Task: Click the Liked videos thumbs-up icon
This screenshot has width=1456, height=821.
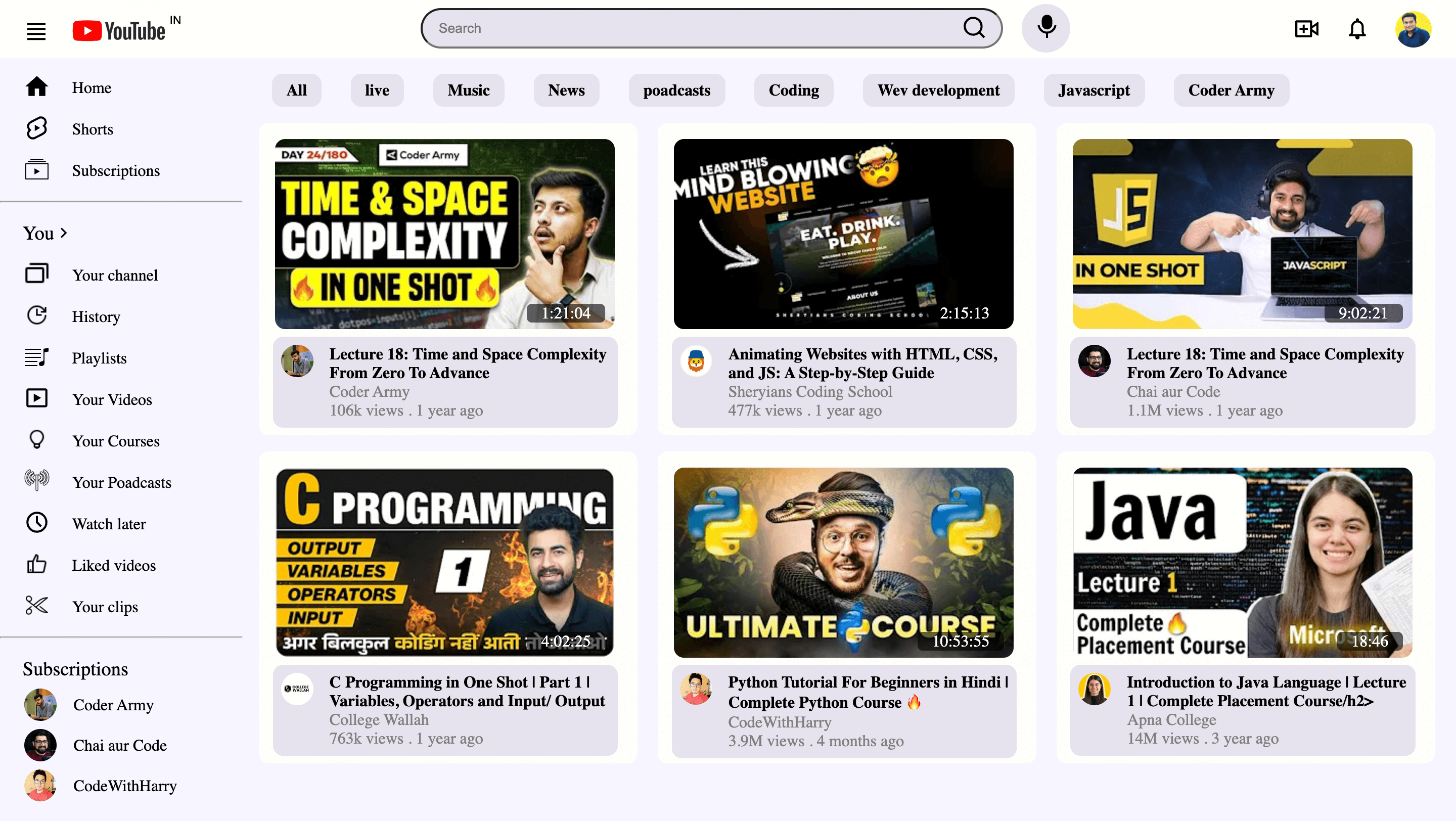Action: click(37, 565)
